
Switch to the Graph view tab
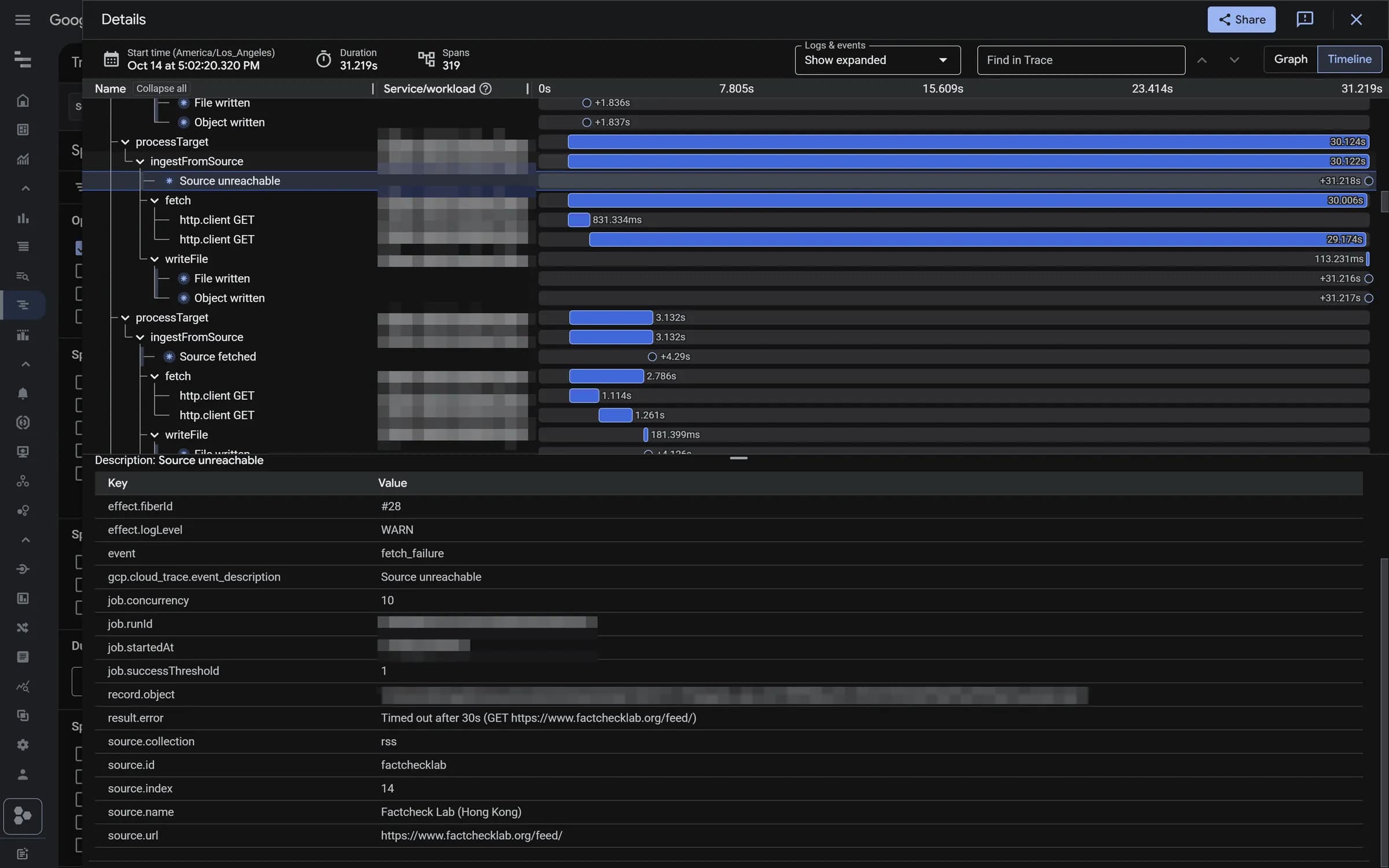point(1291,59)
